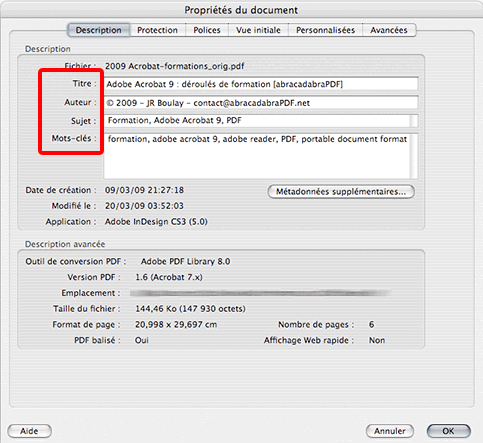Image resolution: width=483 pixels, height=443 pixels.
Task: Click the Affichage Web rapide label
Action: pos(309,340)
